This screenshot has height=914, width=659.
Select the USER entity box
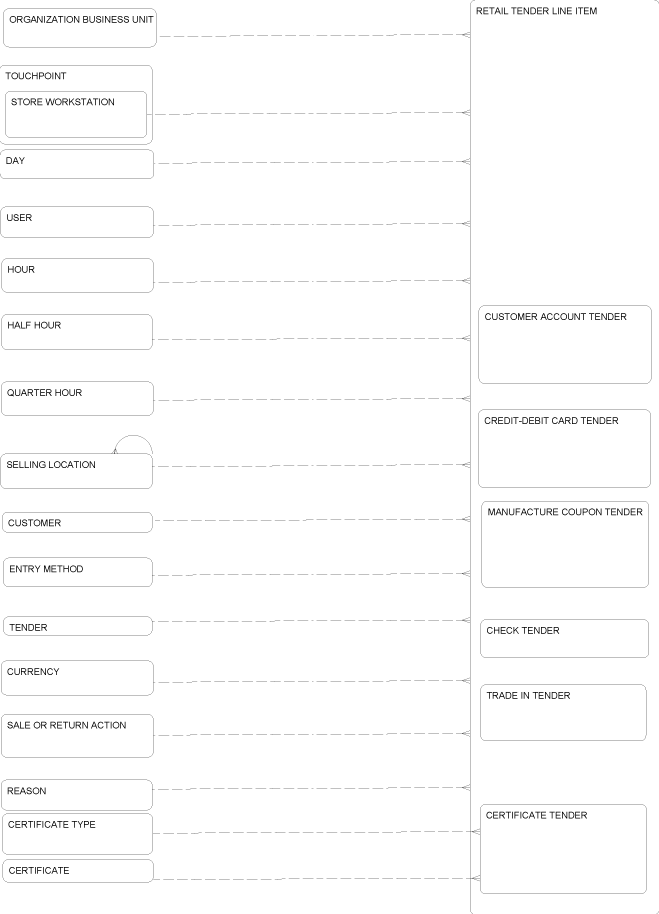point(77,222)
